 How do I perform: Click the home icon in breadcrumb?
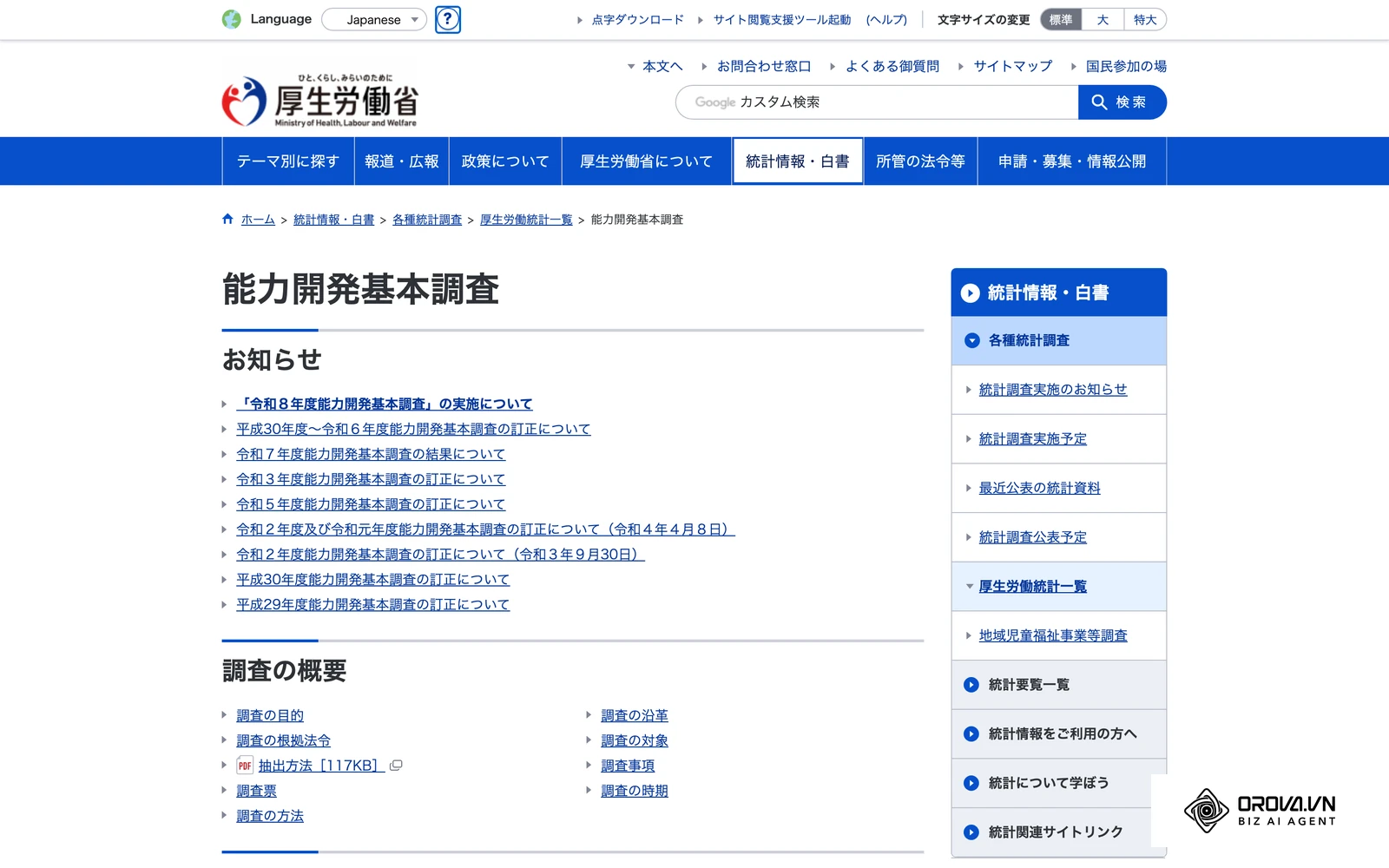pyautogui.click(x=227, y=220)
